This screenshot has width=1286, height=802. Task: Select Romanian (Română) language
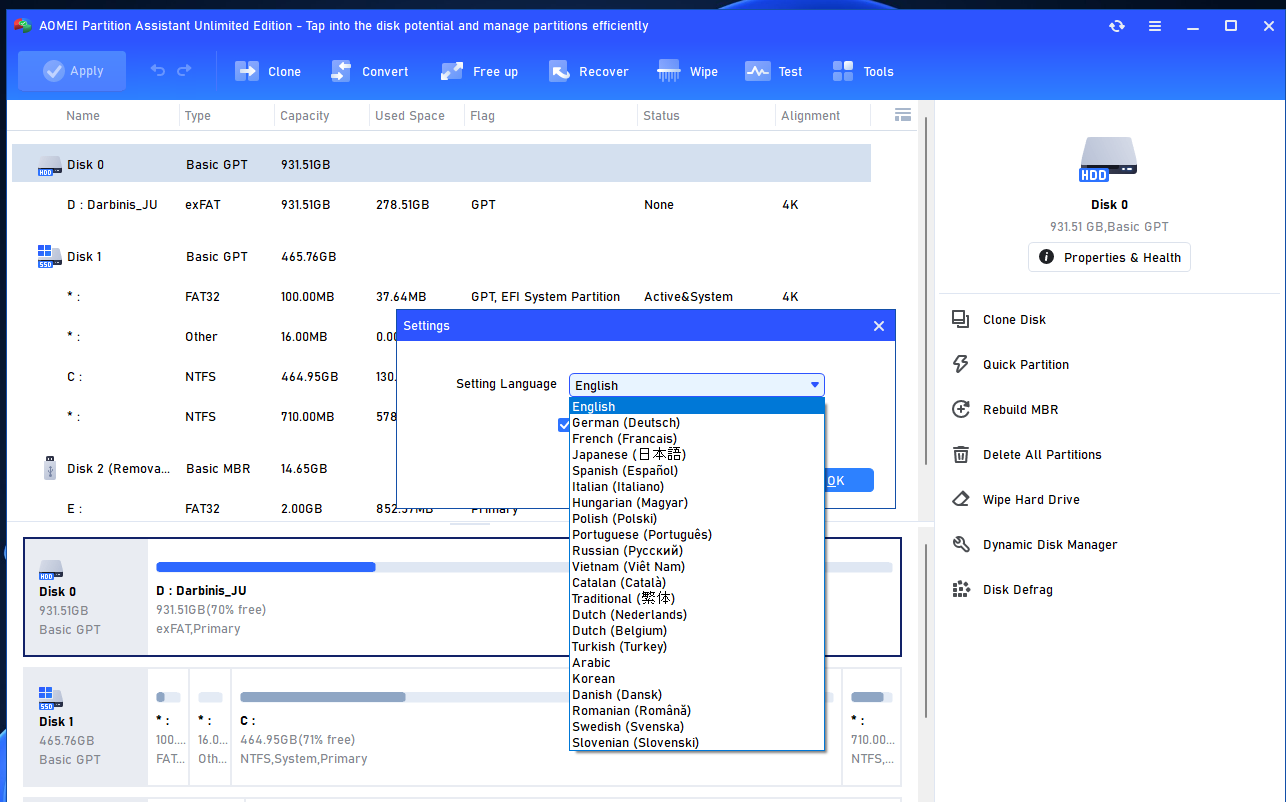pos(697,710)
